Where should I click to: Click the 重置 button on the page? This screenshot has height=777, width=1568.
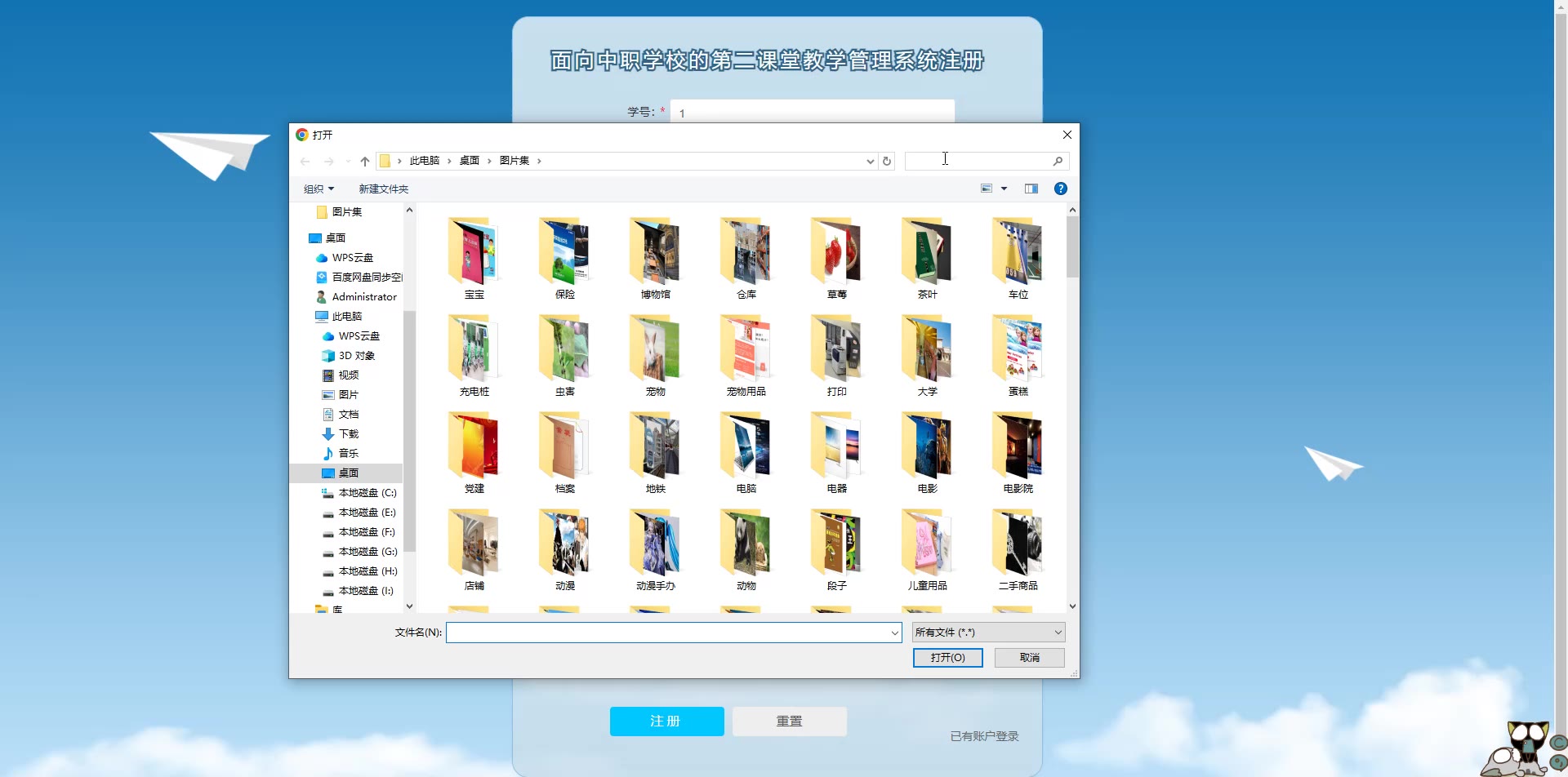click(790, 721)
